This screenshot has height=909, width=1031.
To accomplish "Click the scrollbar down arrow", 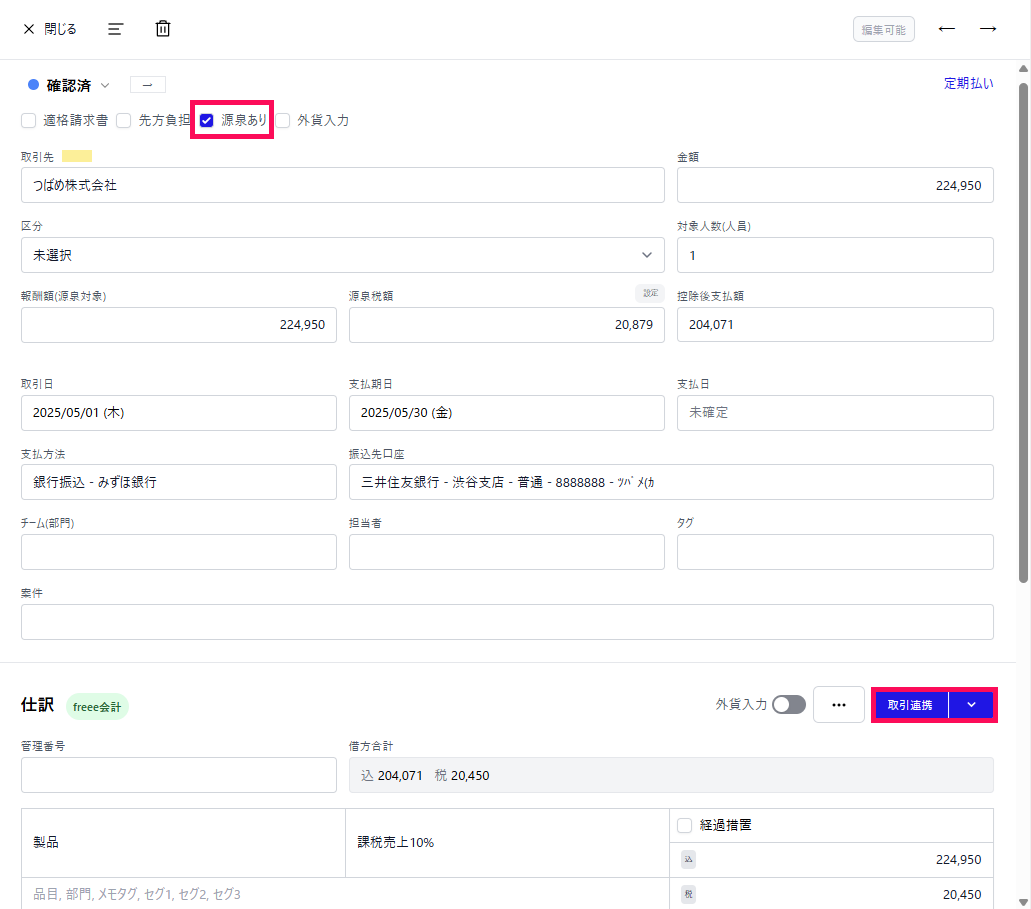I will click(1023, 902).
